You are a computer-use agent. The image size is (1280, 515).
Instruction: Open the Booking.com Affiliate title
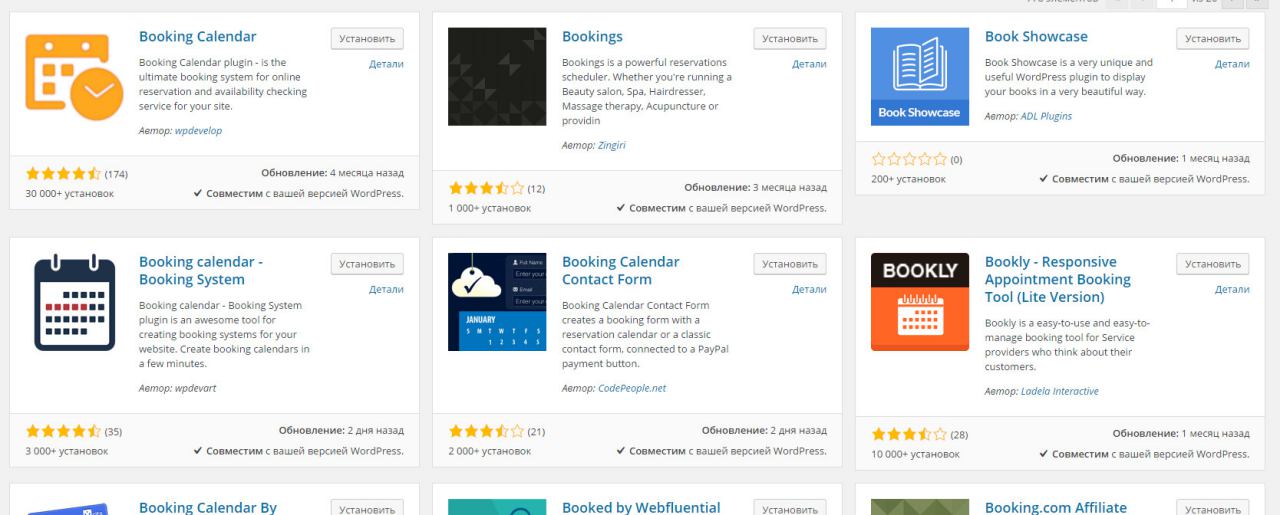pos(1056,507)
